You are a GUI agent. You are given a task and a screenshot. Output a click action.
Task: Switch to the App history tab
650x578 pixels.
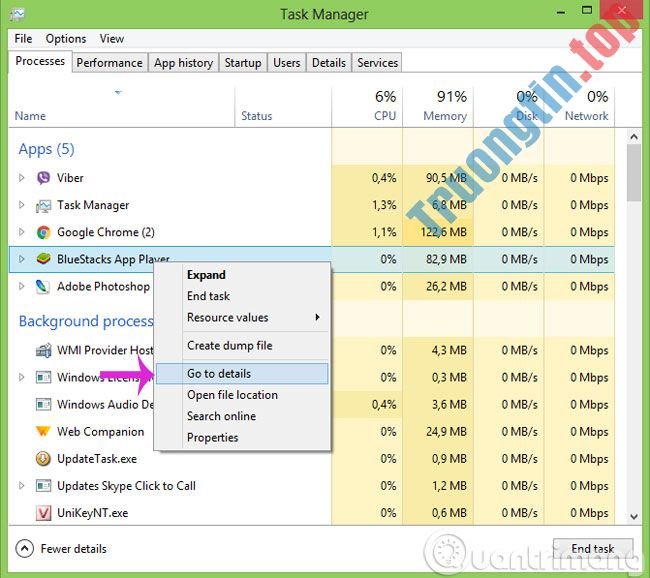coord(183,63)
